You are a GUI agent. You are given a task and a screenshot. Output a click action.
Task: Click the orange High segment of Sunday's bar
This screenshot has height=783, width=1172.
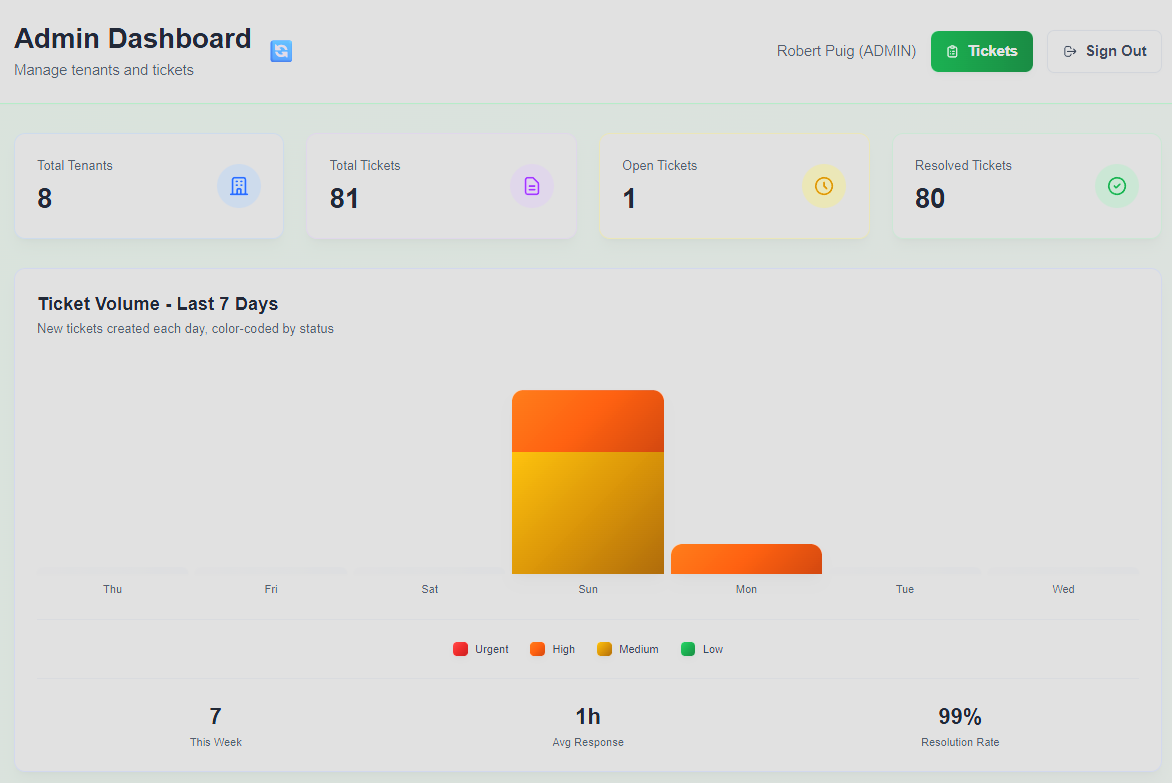pos(587,421)
